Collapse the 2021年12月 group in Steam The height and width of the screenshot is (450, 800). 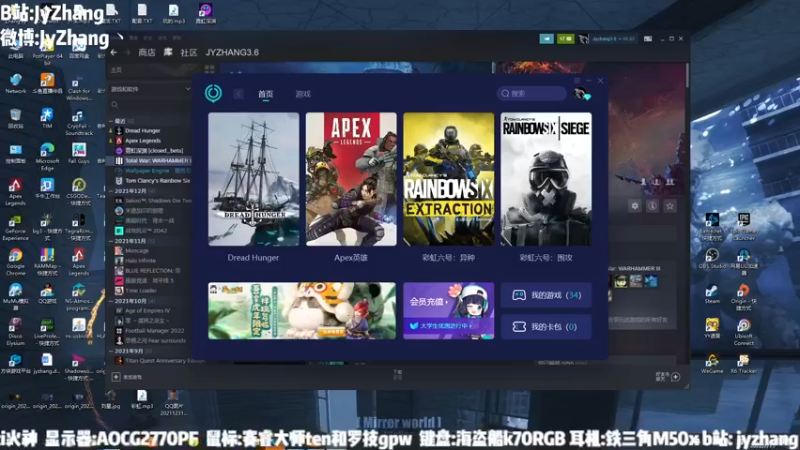pos(111,191)
